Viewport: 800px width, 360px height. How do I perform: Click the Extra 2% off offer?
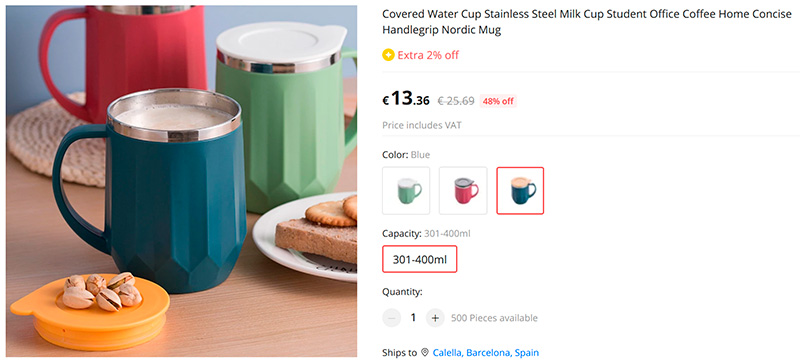[428, 55]
